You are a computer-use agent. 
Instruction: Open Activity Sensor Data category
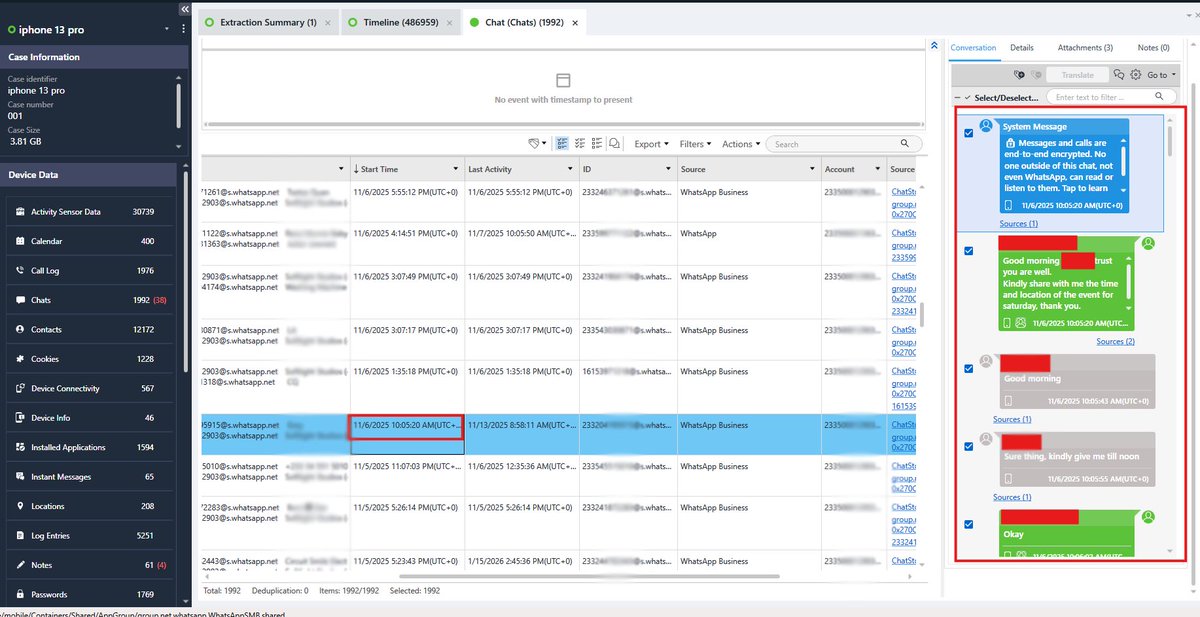tap(88, 212)
